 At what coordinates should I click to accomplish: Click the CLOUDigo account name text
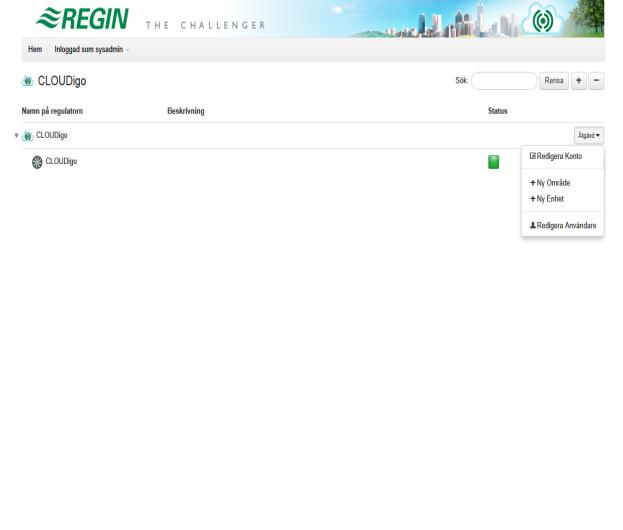pos(52,135)
